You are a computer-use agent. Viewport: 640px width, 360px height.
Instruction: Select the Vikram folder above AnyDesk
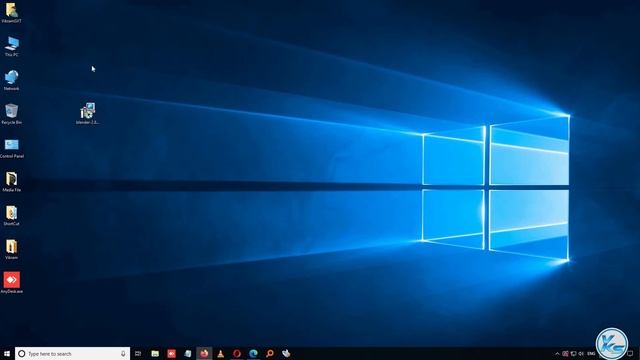pos(11,249)
